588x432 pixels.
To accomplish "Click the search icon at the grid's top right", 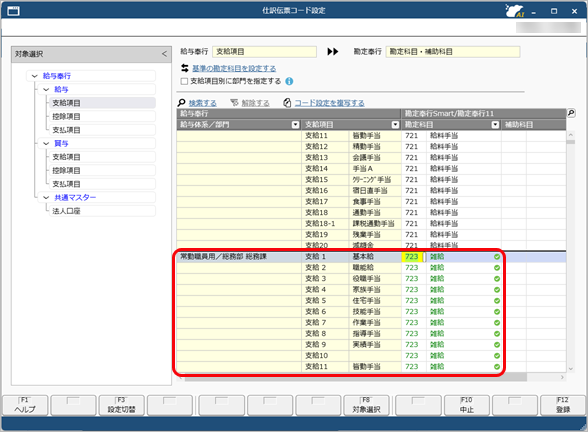I will (571, 112).
